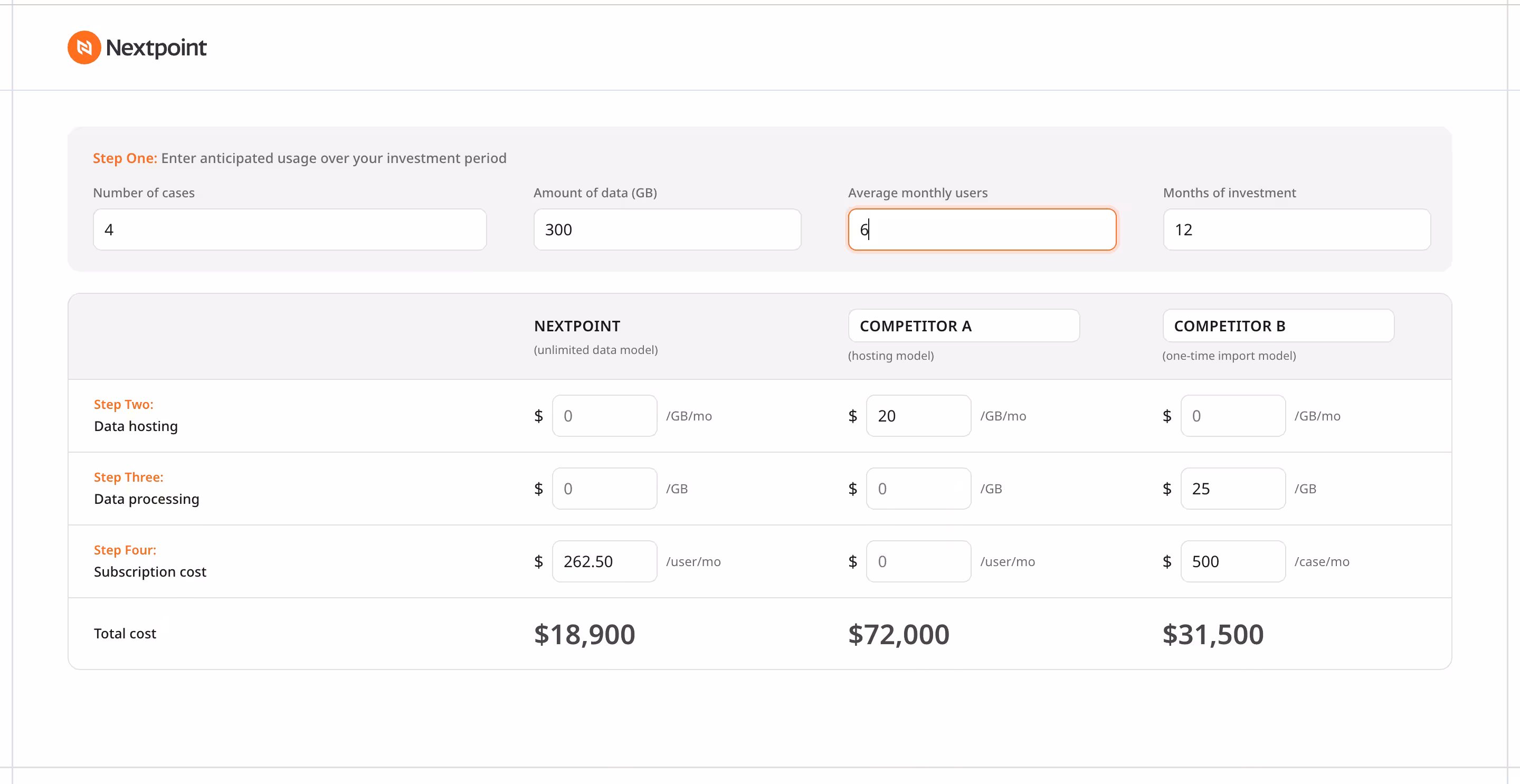The height and width of the screenshot is (784, 1520).
Task: Click the '(one-time import model)' caption
Action: [x=1229, y=356]
